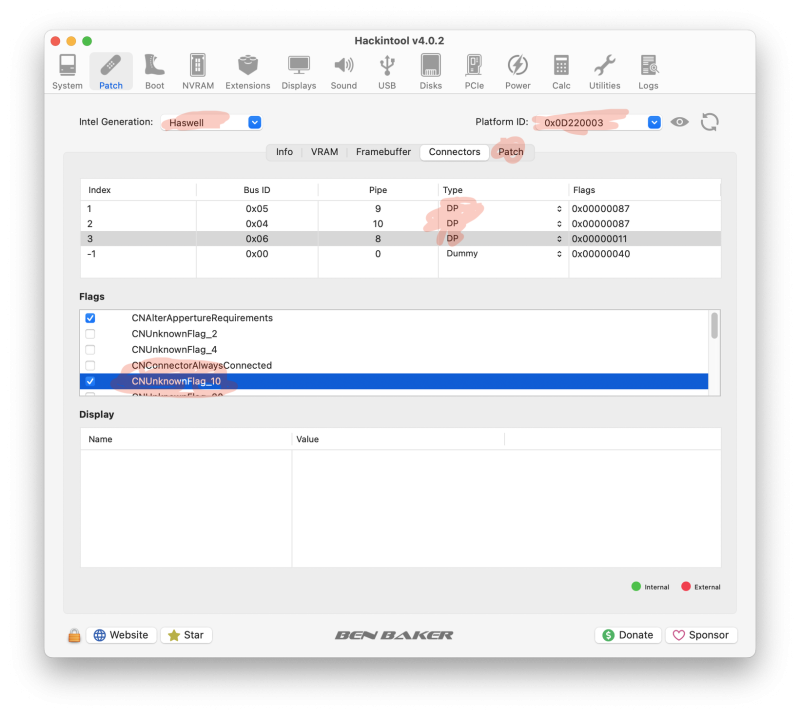The height and width of the screenshot is (716, 800).
Task: Open the Displays section
Action: click(299, 72)
